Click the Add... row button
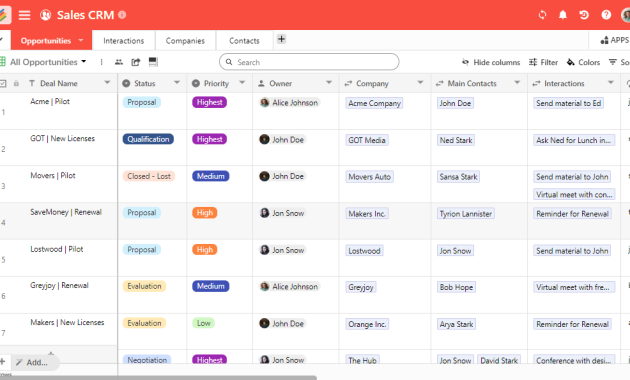Image resolution: width=630 pixels, height=380 pixels. pyautogui.click(x=32, y=362)
